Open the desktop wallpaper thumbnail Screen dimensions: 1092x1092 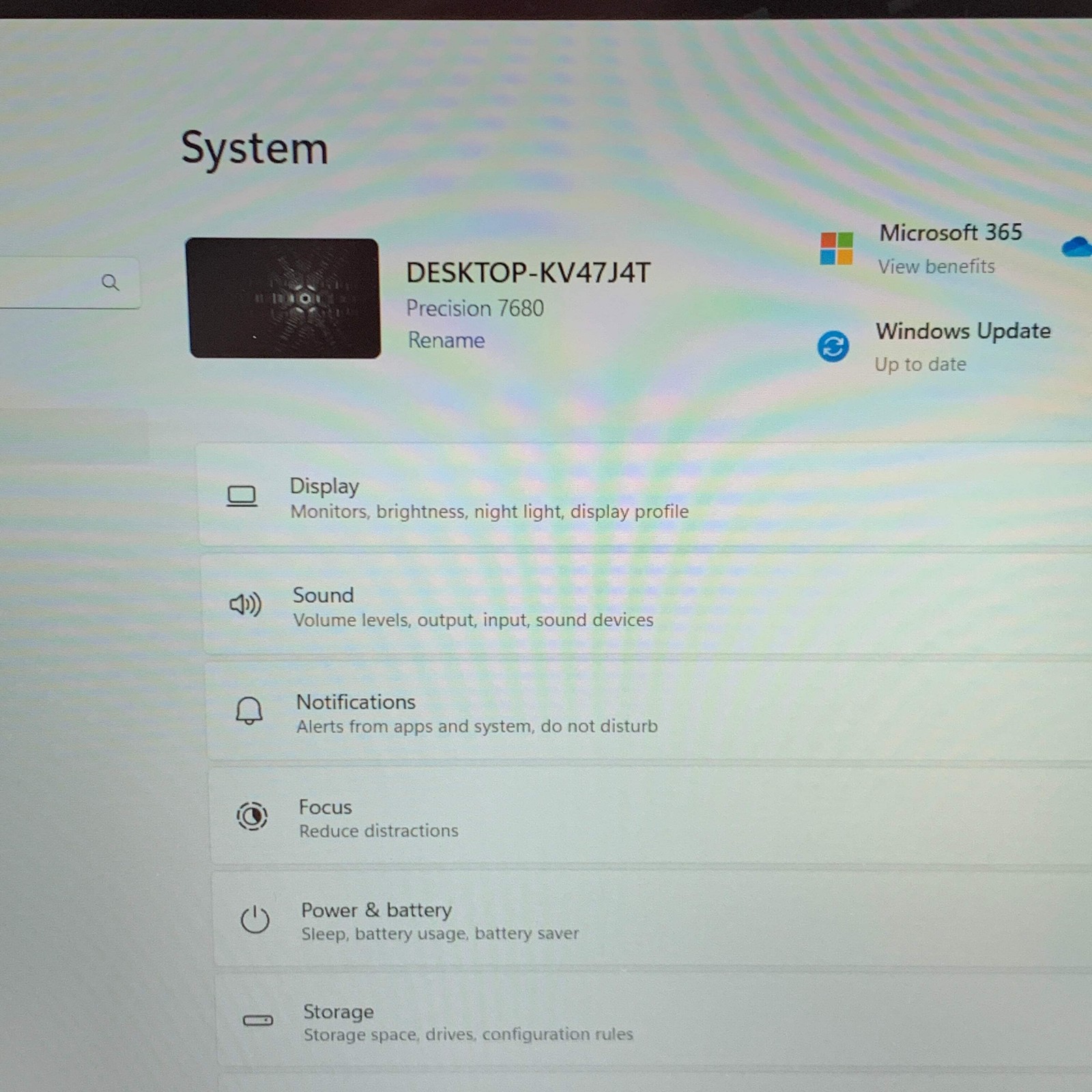(x=283, y=298)
